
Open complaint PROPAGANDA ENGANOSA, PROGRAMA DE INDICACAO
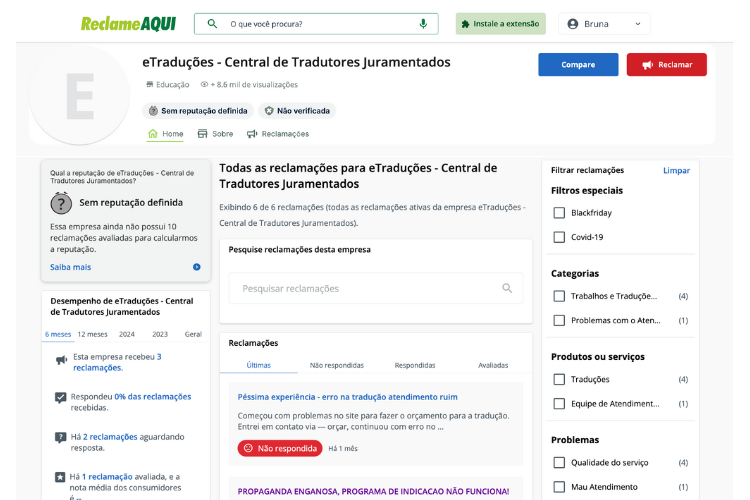(x=374, y=491)
